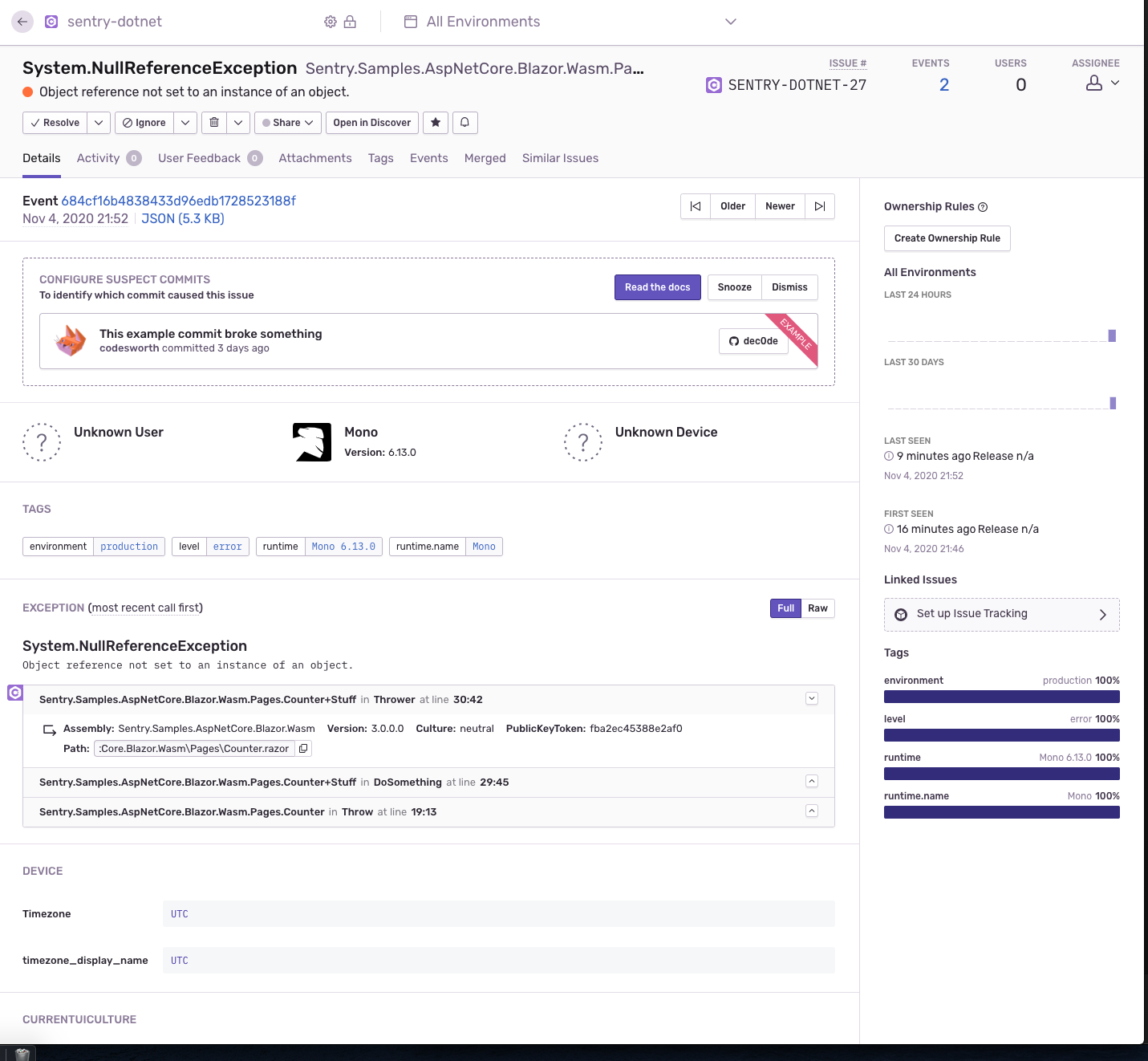
Task: Click Read the docs button
Action: pyautogui.click(x=658, y=287)
